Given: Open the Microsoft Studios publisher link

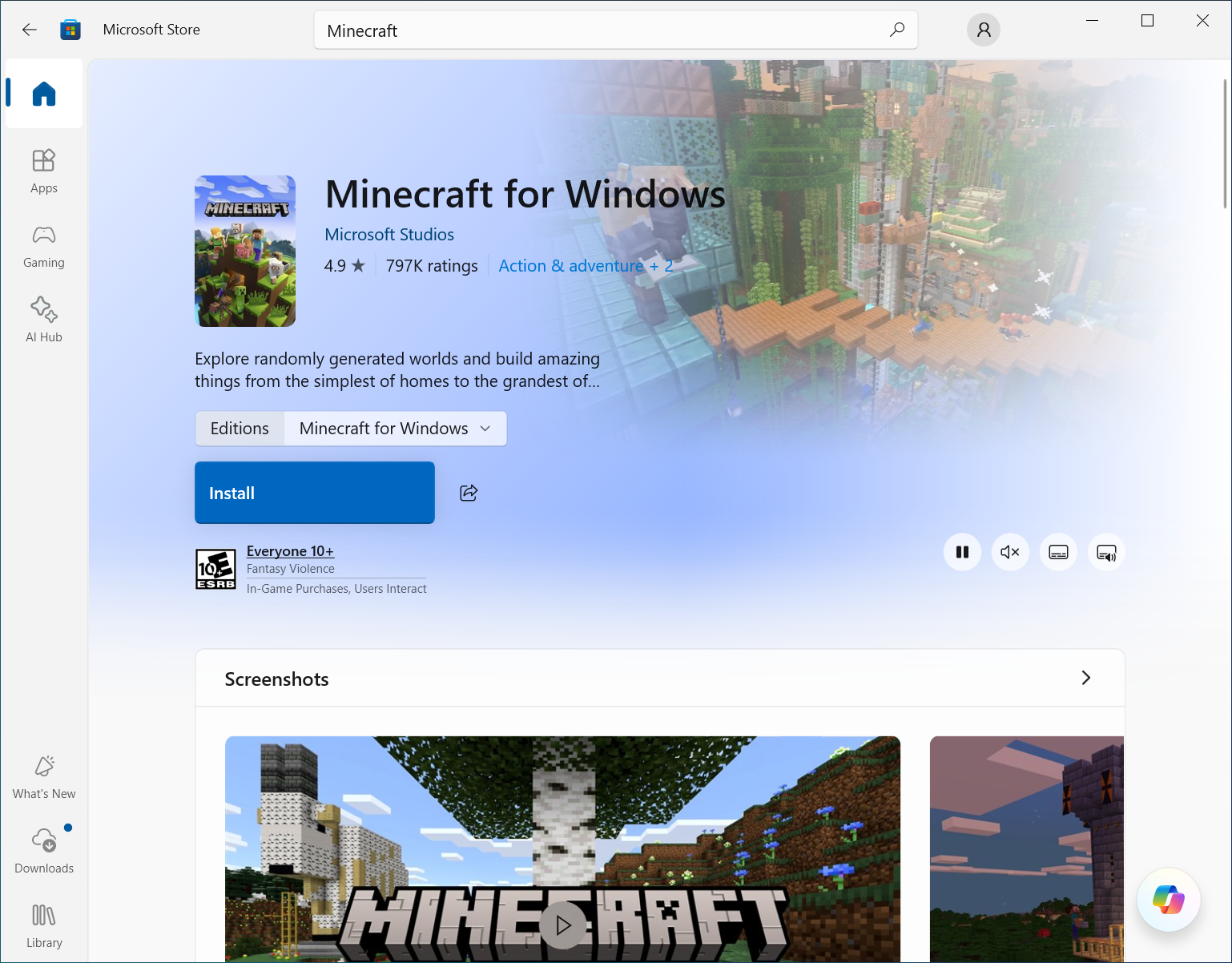Looking at the screenshot, I should [x=389, y=234].
